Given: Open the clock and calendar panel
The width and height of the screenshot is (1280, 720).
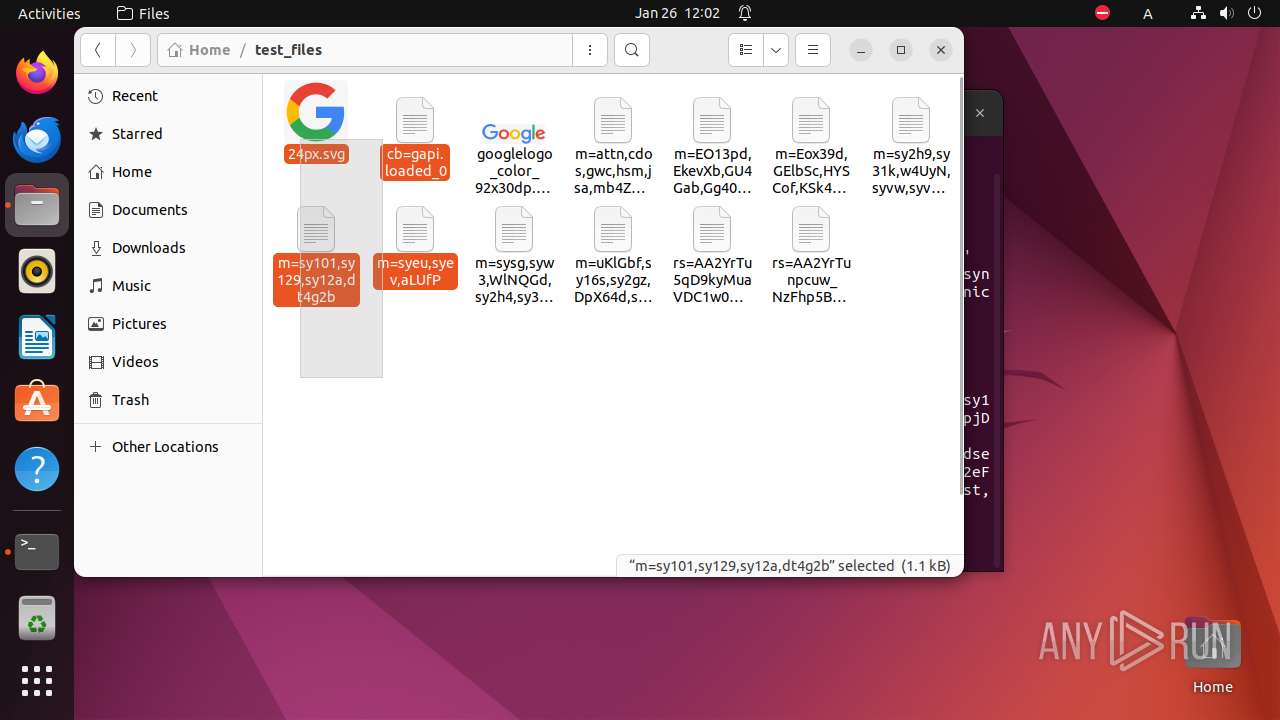Looking at the screenshot, I should pos(677,13).
